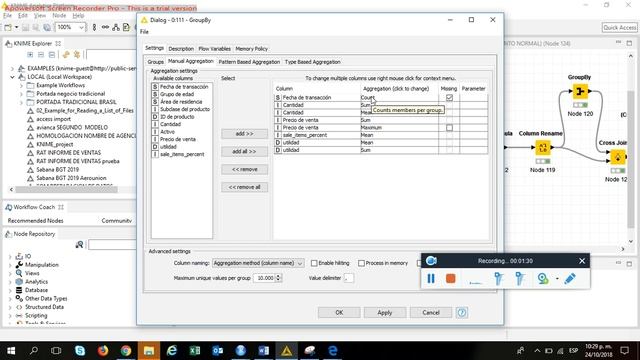Viewport: 640px width, 360px height.
Task: Stop the recording with the orange button
Action: 451,278
